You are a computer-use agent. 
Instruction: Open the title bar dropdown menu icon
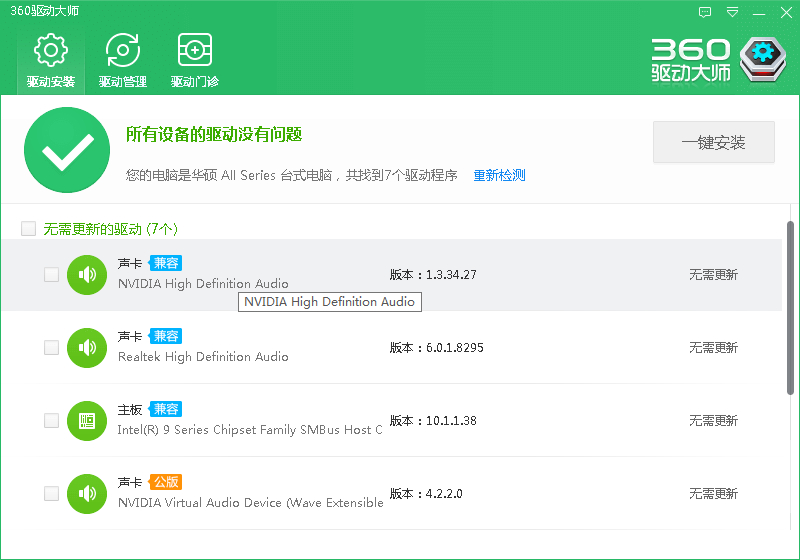click(x=732, y=12)
